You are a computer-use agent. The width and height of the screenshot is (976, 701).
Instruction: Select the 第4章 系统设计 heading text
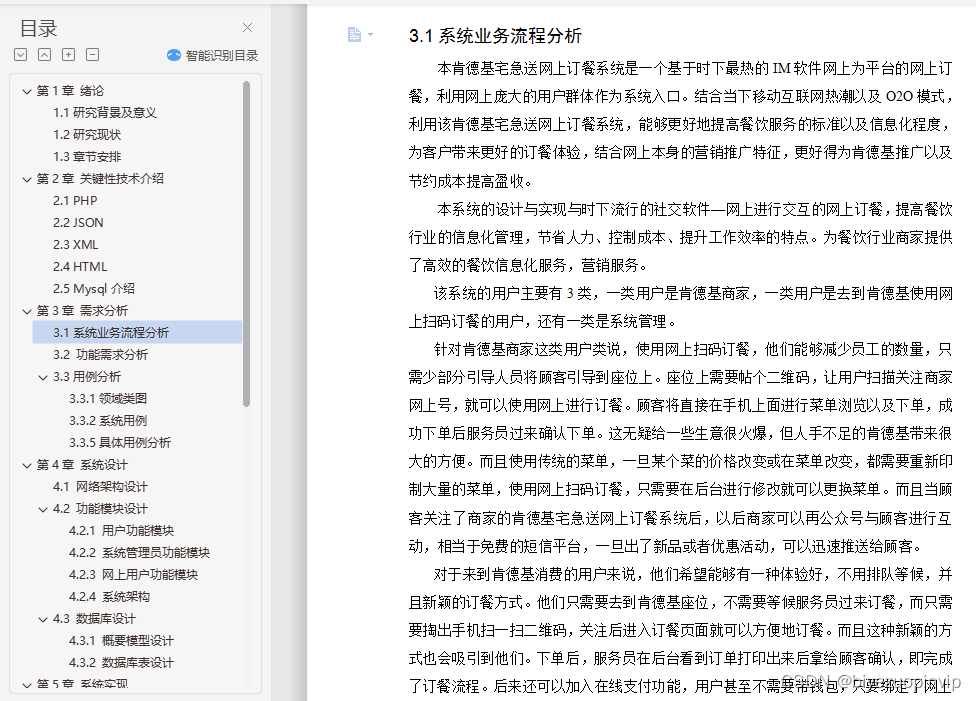[82, 464]
